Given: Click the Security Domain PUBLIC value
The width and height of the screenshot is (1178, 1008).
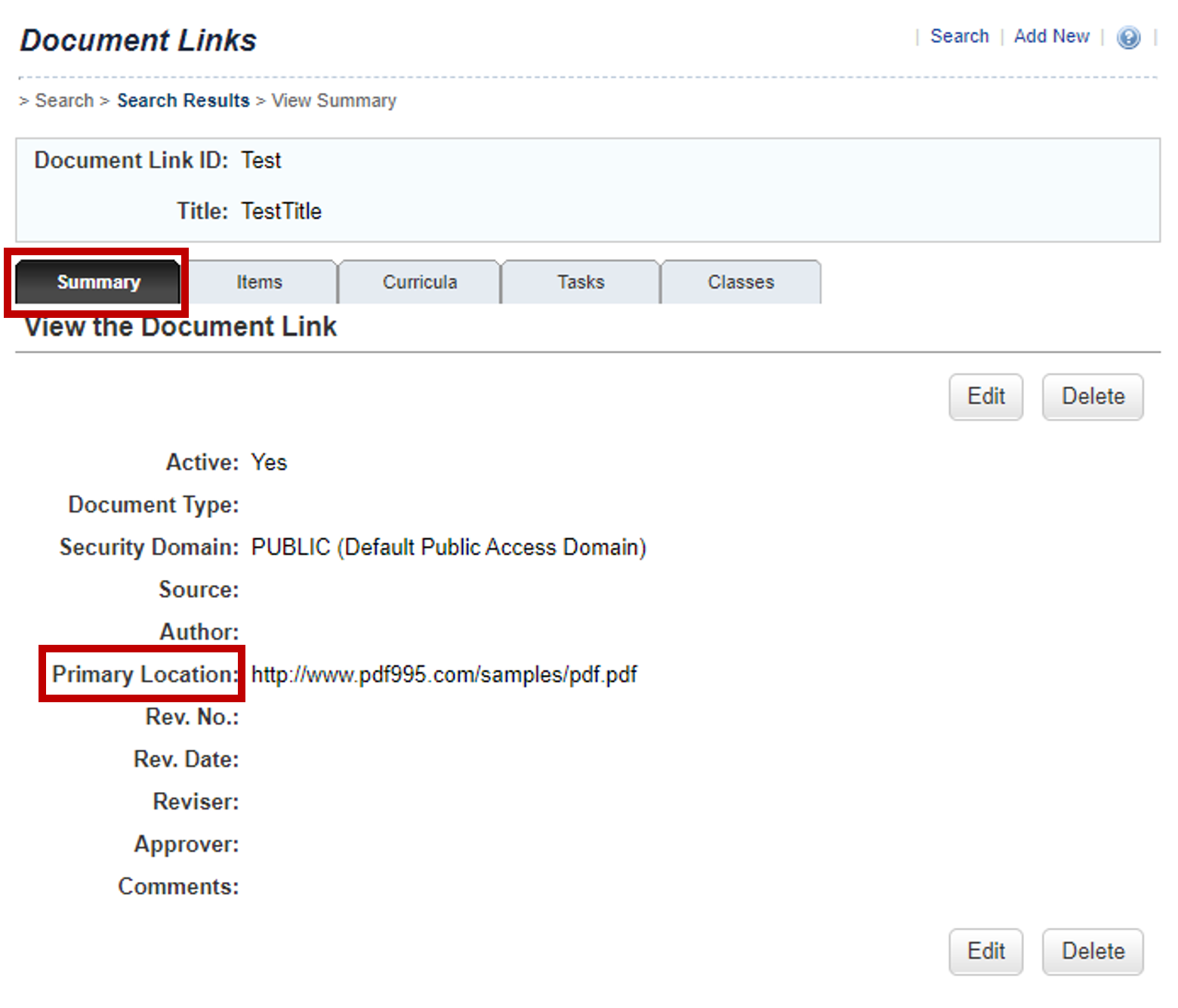Looking at the screenshot, I should [x=449, y=547].
